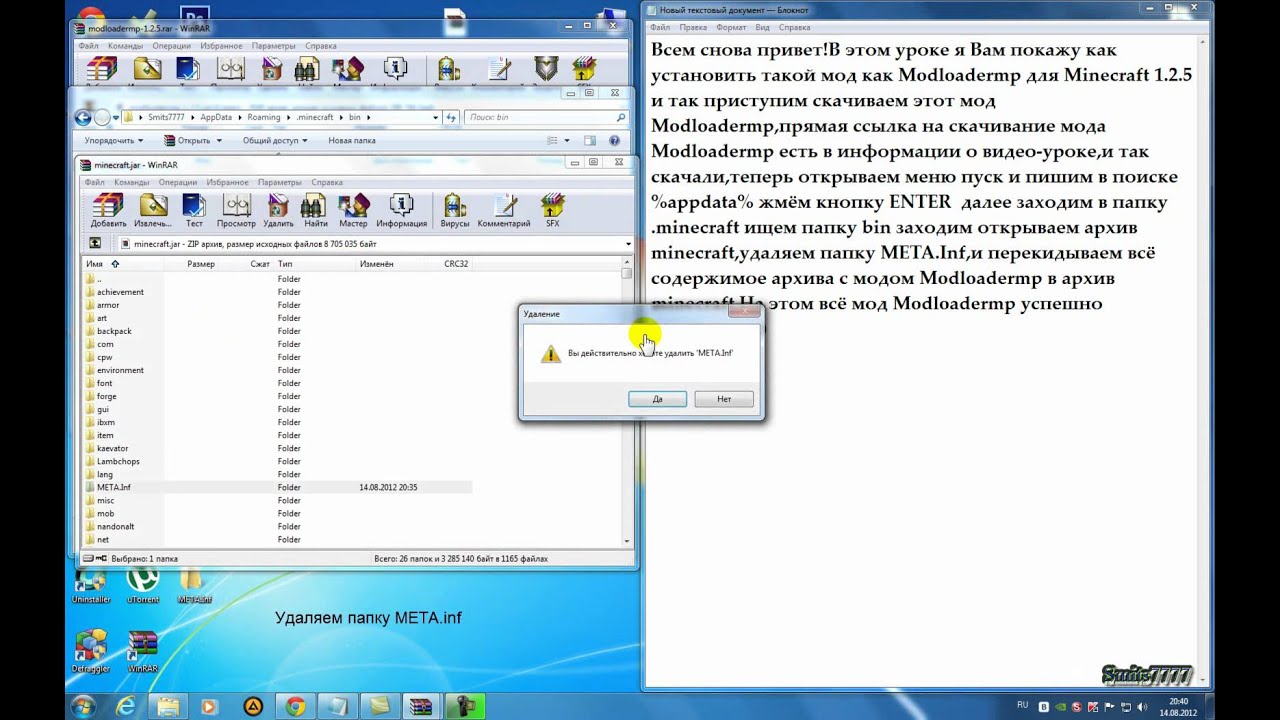Open Операции menu in minecraft.jar WinRAR
1280x720 pixels.
click(178, 182)
